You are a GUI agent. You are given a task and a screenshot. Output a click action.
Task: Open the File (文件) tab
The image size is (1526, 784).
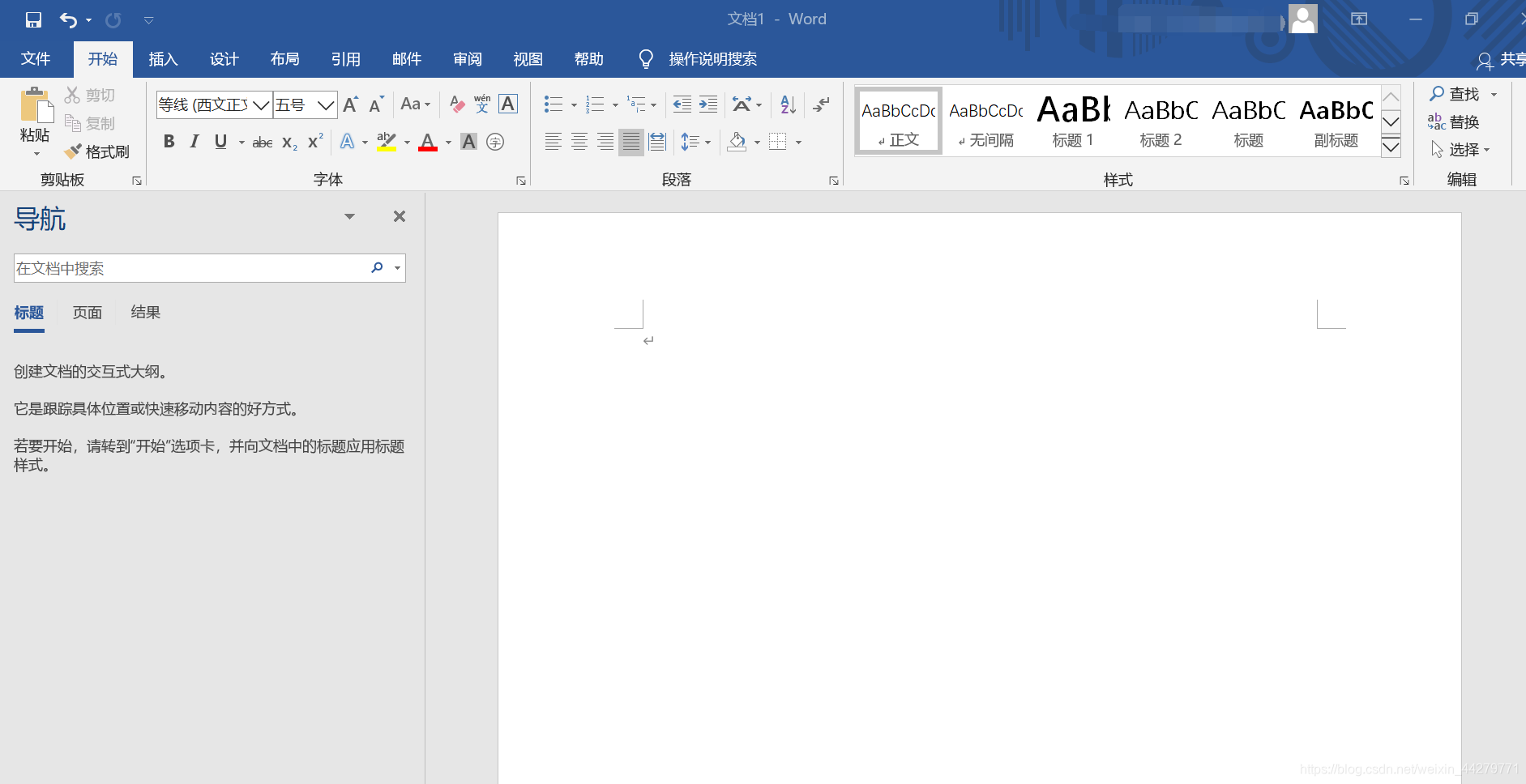tap(36, 59)
